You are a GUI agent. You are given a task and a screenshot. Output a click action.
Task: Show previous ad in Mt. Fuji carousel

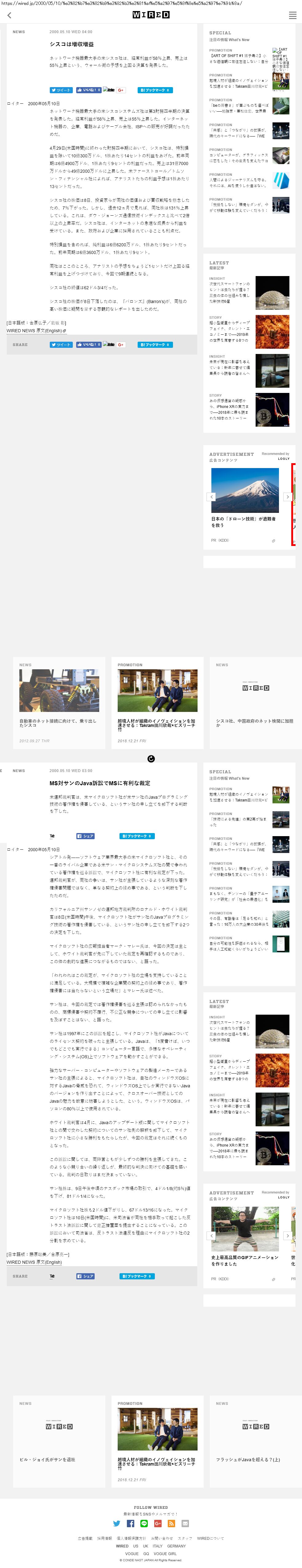pos(212,497)
